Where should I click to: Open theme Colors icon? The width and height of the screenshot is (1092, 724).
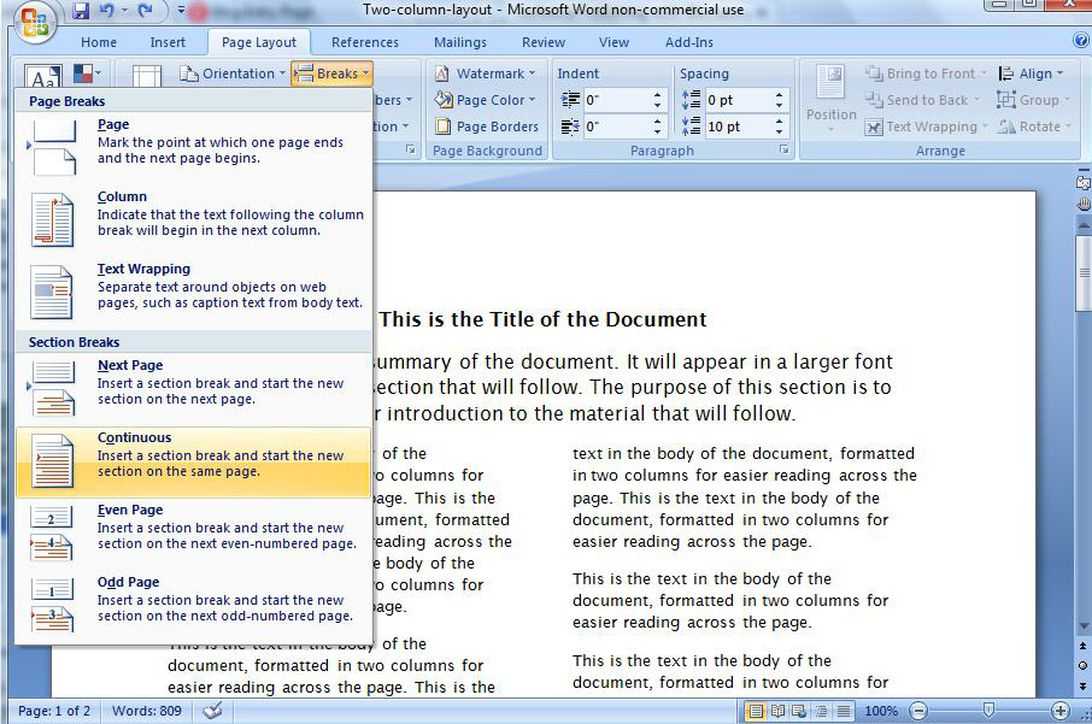[84, 73]
